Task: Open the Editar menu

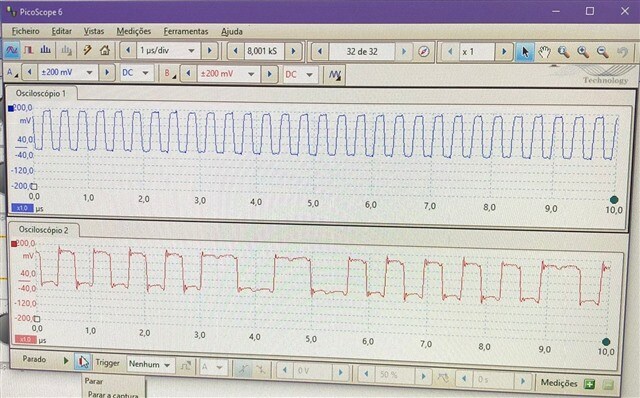Action: pos(61,31)
